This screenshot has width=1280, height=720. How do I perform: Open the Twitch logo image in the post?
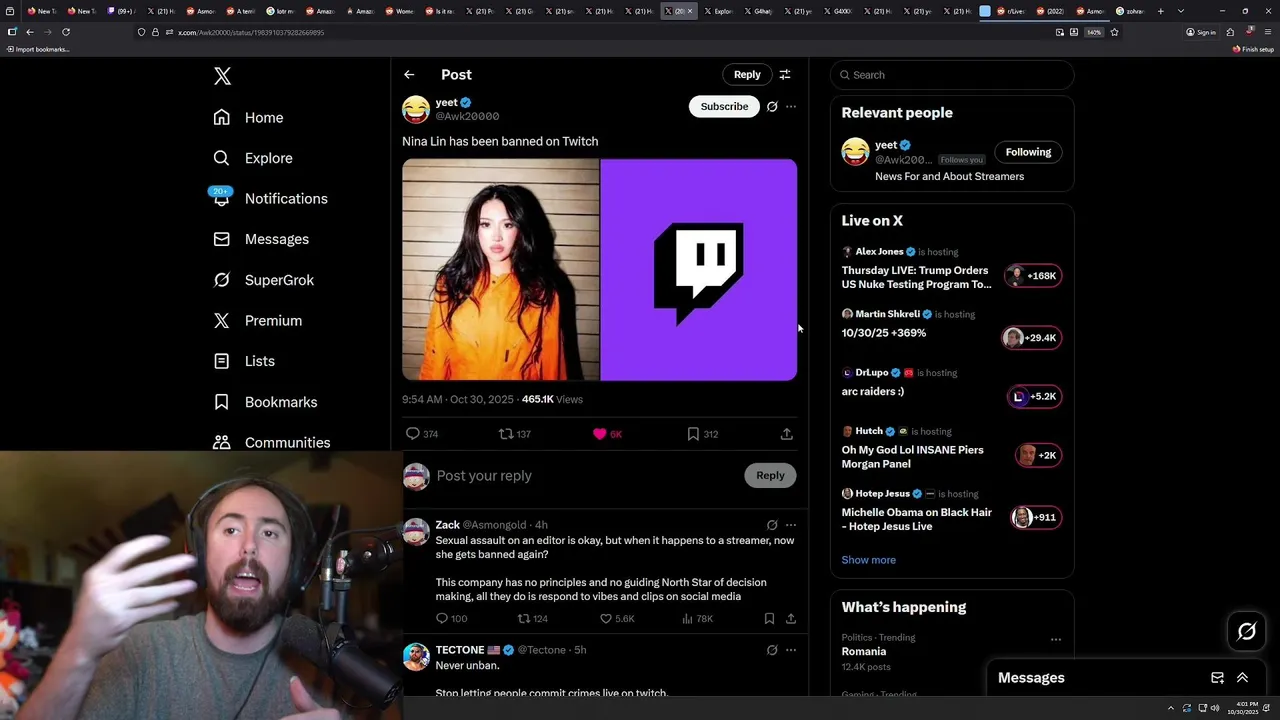click(699, 270)
